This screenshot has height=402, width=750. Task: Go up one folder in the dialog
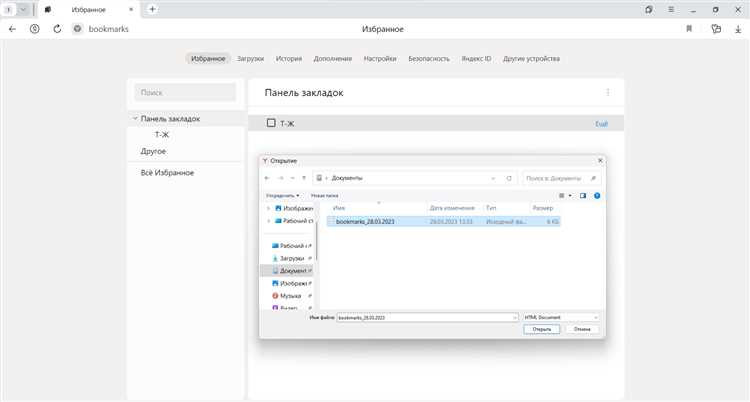click(x=304, y=178)
